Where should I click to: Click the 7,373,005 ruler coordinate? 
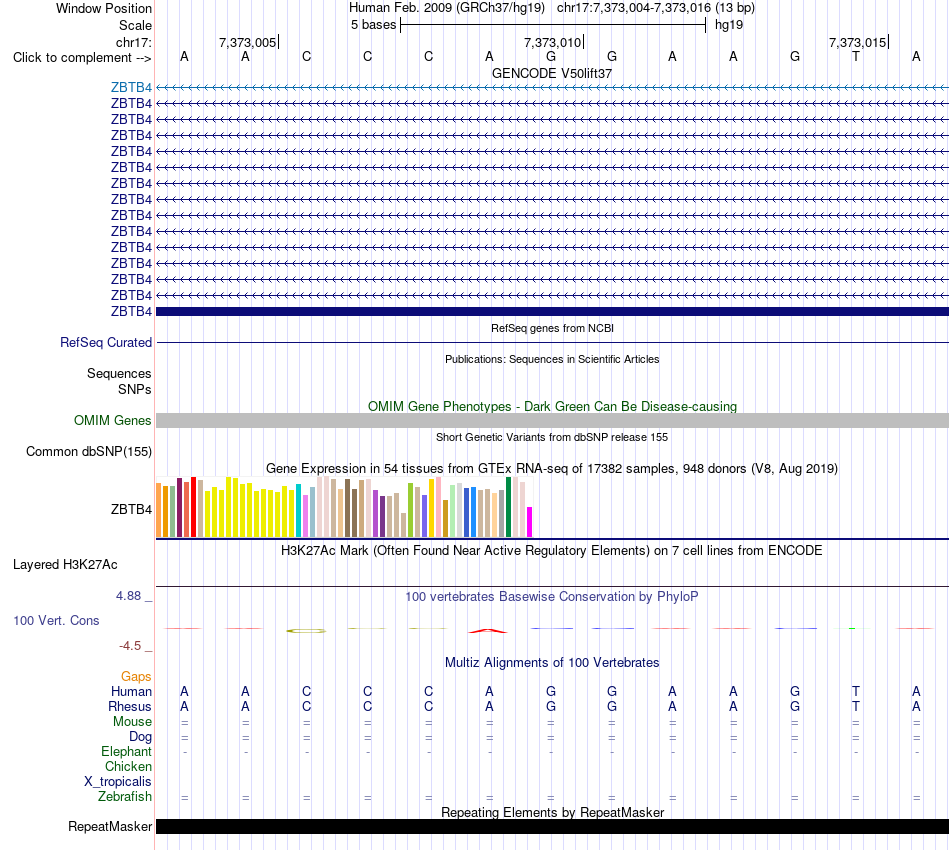(247, 42)
